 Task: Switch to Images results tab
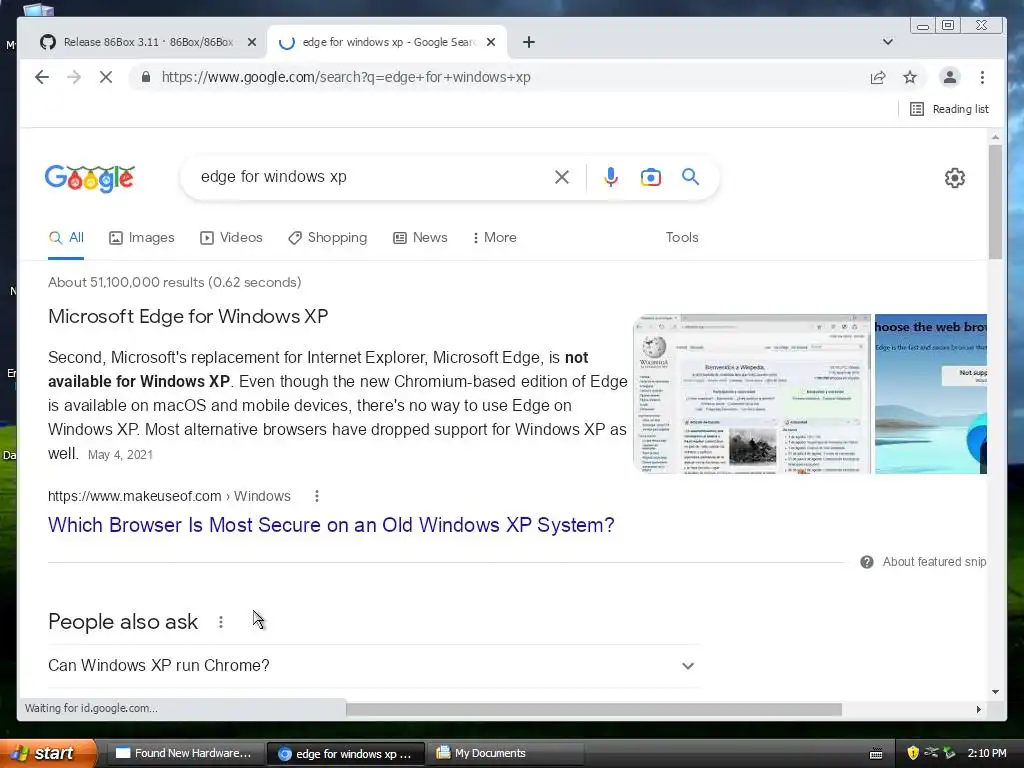(x=142, y=238)
